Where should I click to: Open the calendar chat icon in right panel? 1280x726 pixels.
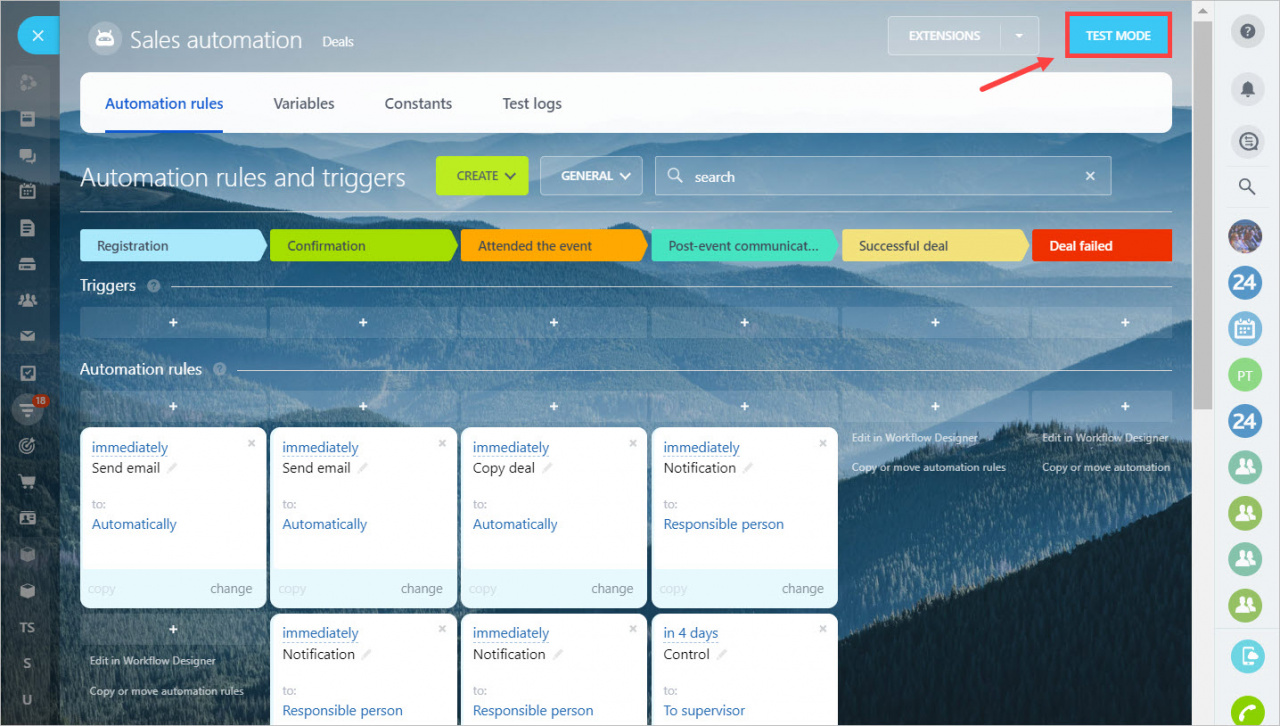pos(1245,328)
